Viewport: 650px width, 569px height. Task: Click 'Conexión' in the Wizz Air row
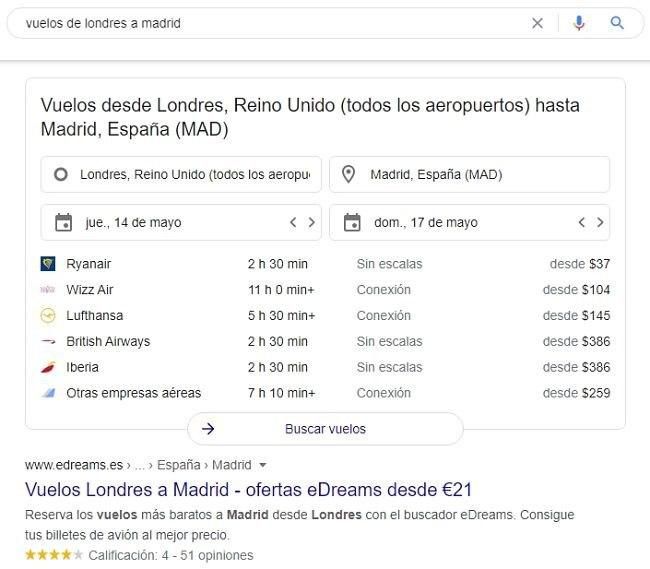383,290
